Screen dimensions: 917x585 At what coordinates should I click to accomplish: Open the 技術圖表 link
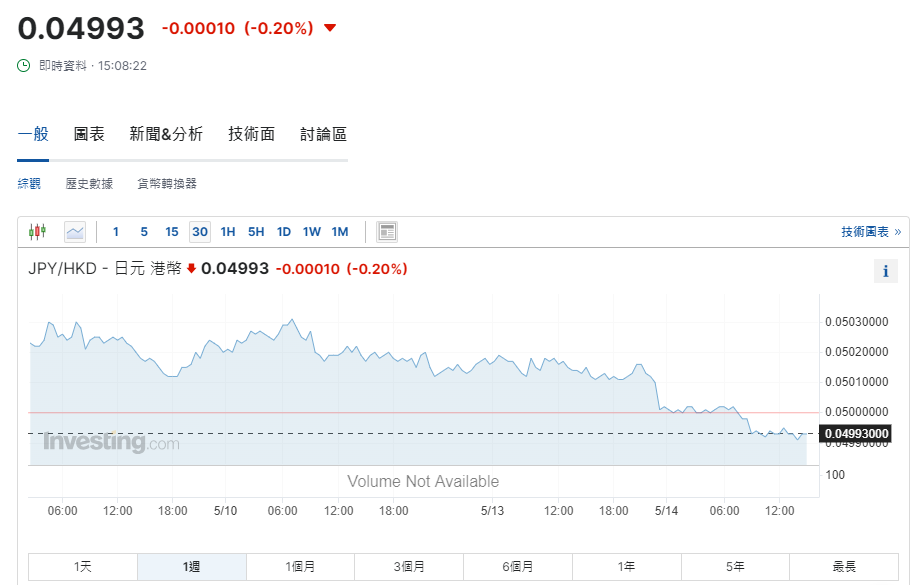click(870, 232)
